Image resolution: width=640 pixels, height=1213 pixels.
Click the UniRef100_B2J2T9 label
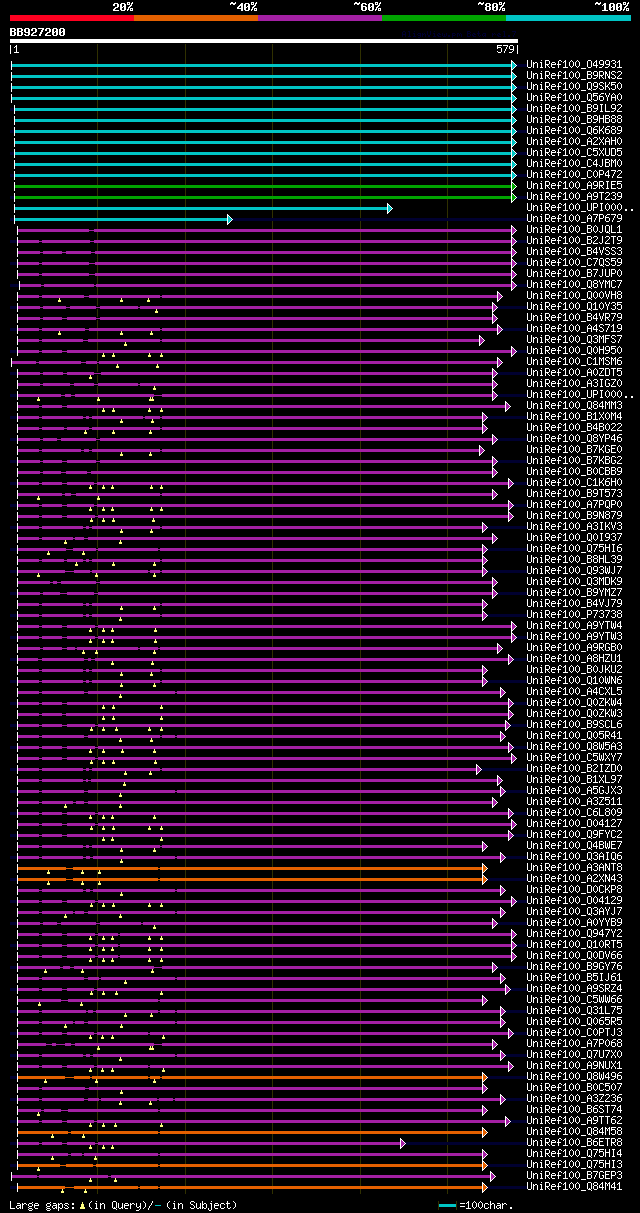574,240
